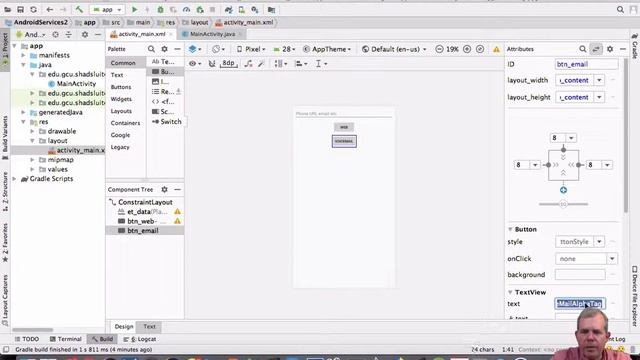Image resolution: width=640 pixels, height=360 pixels.
Task: Select Buttons palette category
Action: click(121, 87)
